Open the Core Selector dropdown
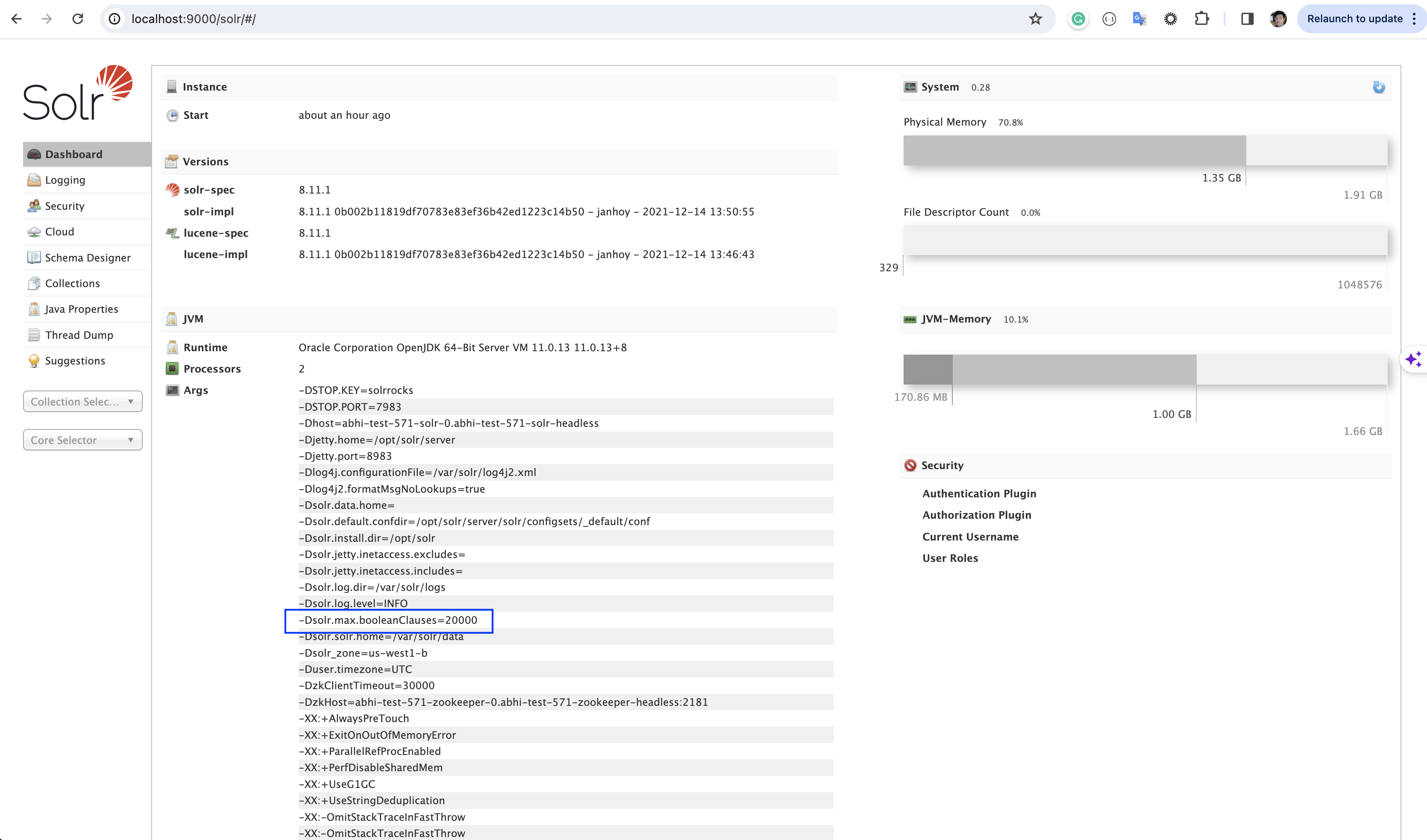The image size is (1427, 840). point(83,440)
